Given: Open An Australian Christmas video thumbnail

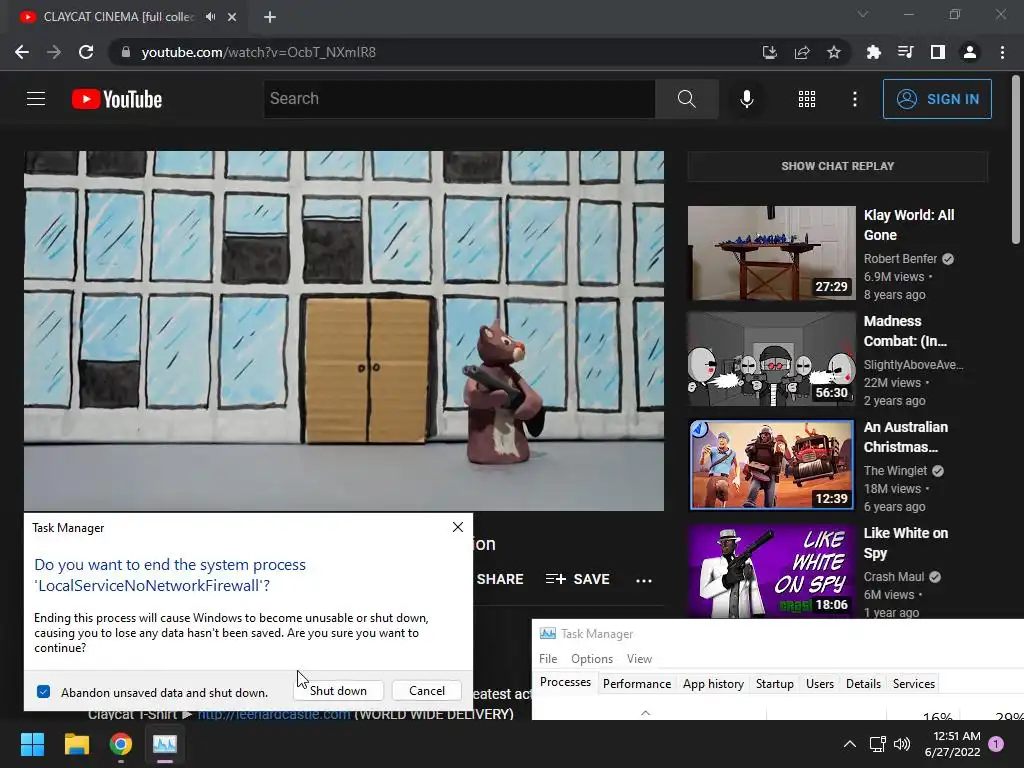Looking at the screenshot, I should [771, 464].
